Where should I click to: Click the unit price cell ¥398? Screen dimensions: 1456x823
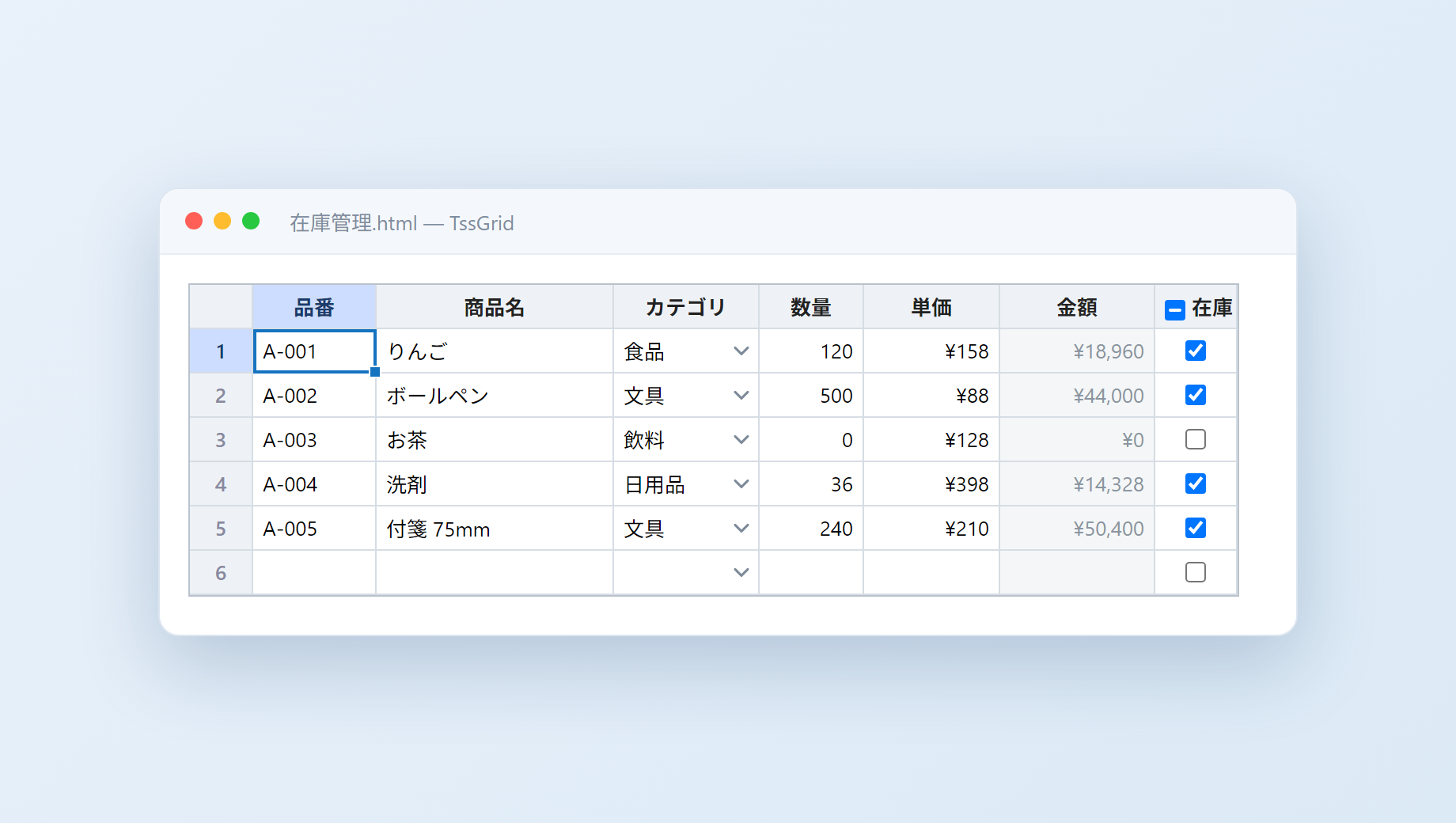click(x=931, y=484)
